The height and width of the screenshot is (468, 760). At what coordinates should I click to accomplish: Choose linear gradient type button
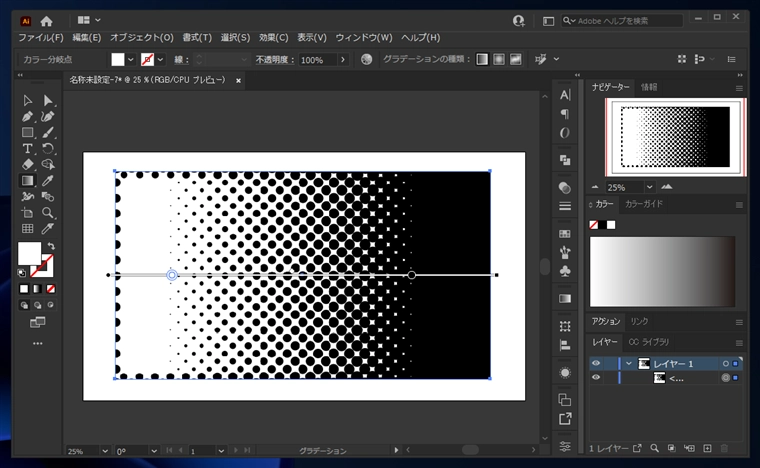click(482, 59)
